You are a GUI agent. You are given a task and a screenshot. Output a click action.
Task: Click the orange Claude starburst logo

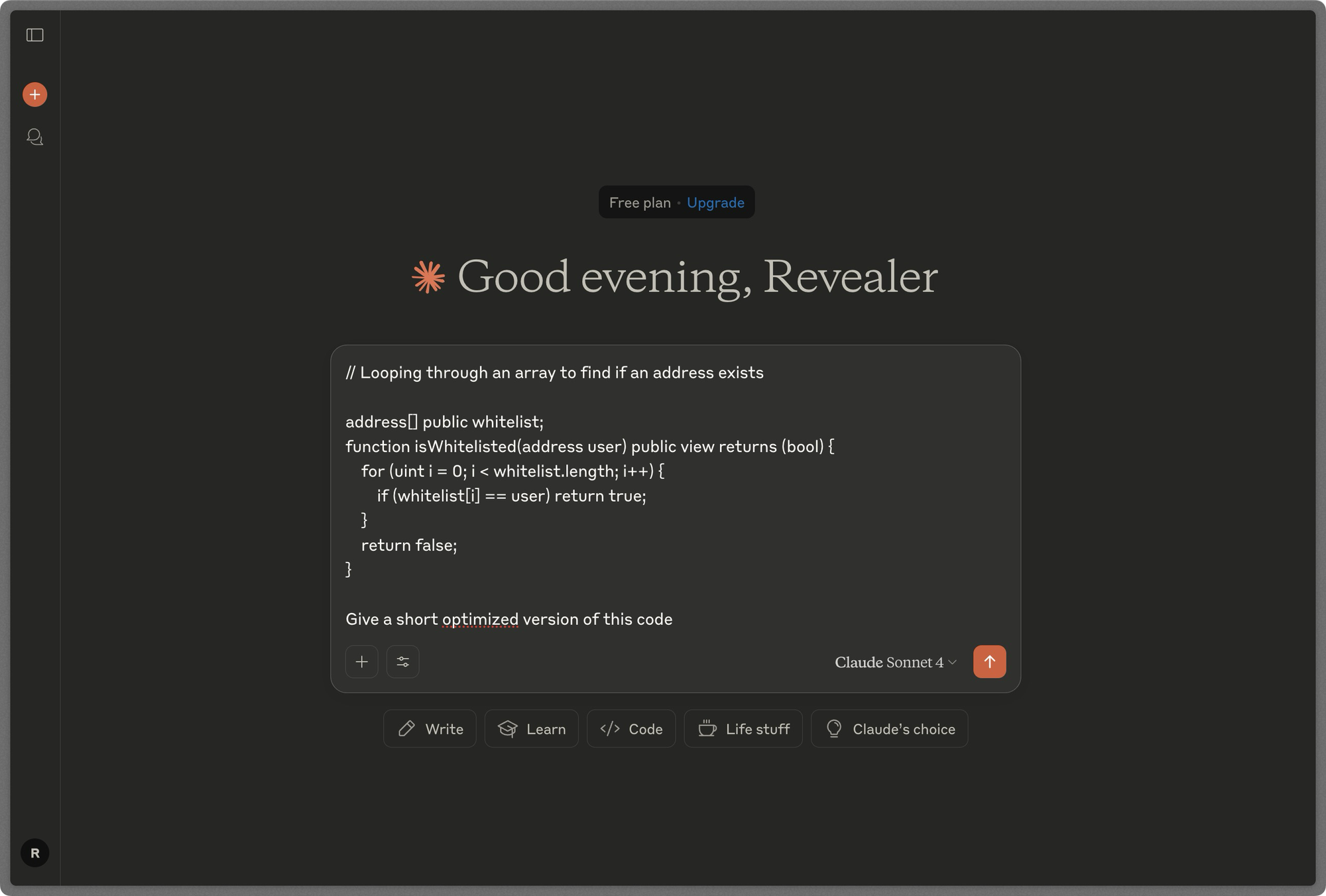point(428,277)
